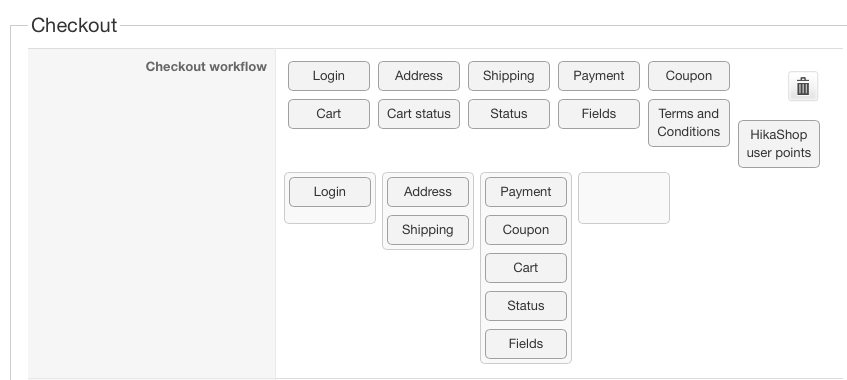
Task: Select the Shipping block in the top palette
Action: (509, 76)
